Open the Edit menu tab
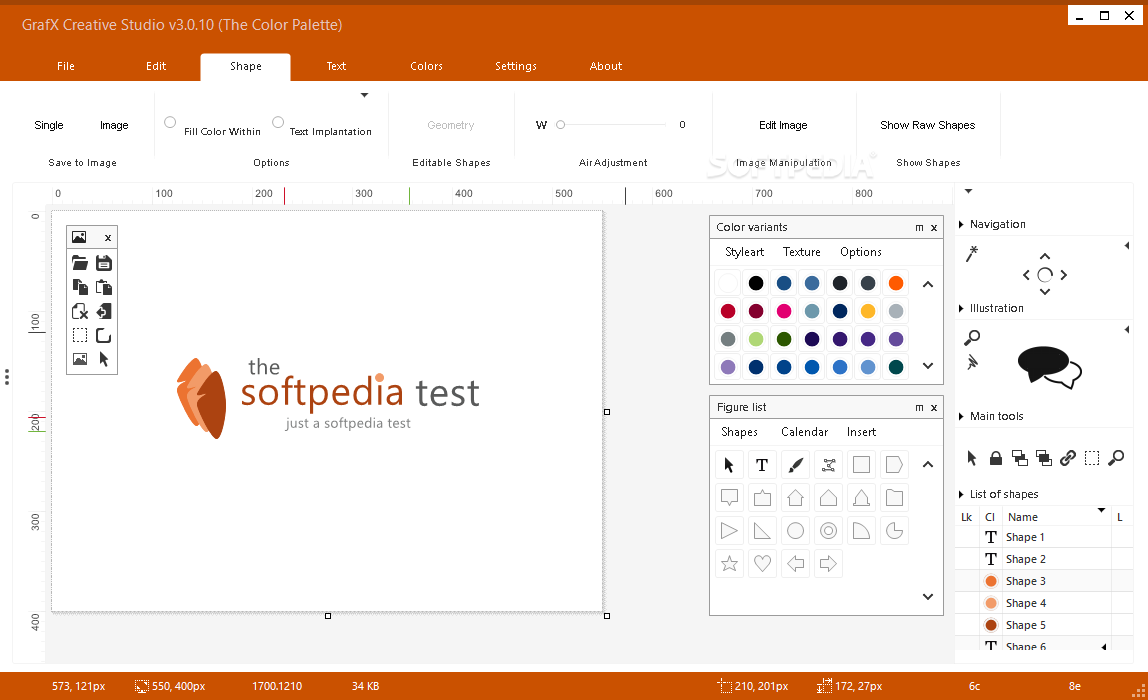The width and height of the screenshot is (1148, 700). (x=156, y=66)
